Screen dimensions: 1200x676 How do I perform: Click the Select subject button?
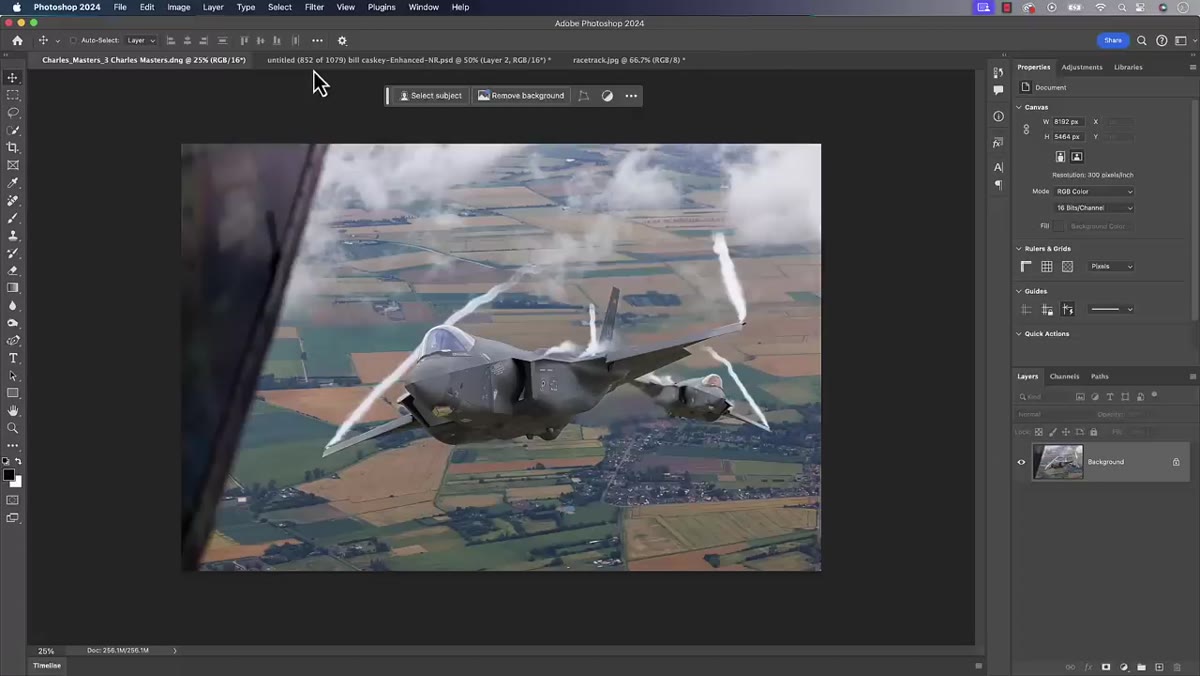tap(431, 96)
